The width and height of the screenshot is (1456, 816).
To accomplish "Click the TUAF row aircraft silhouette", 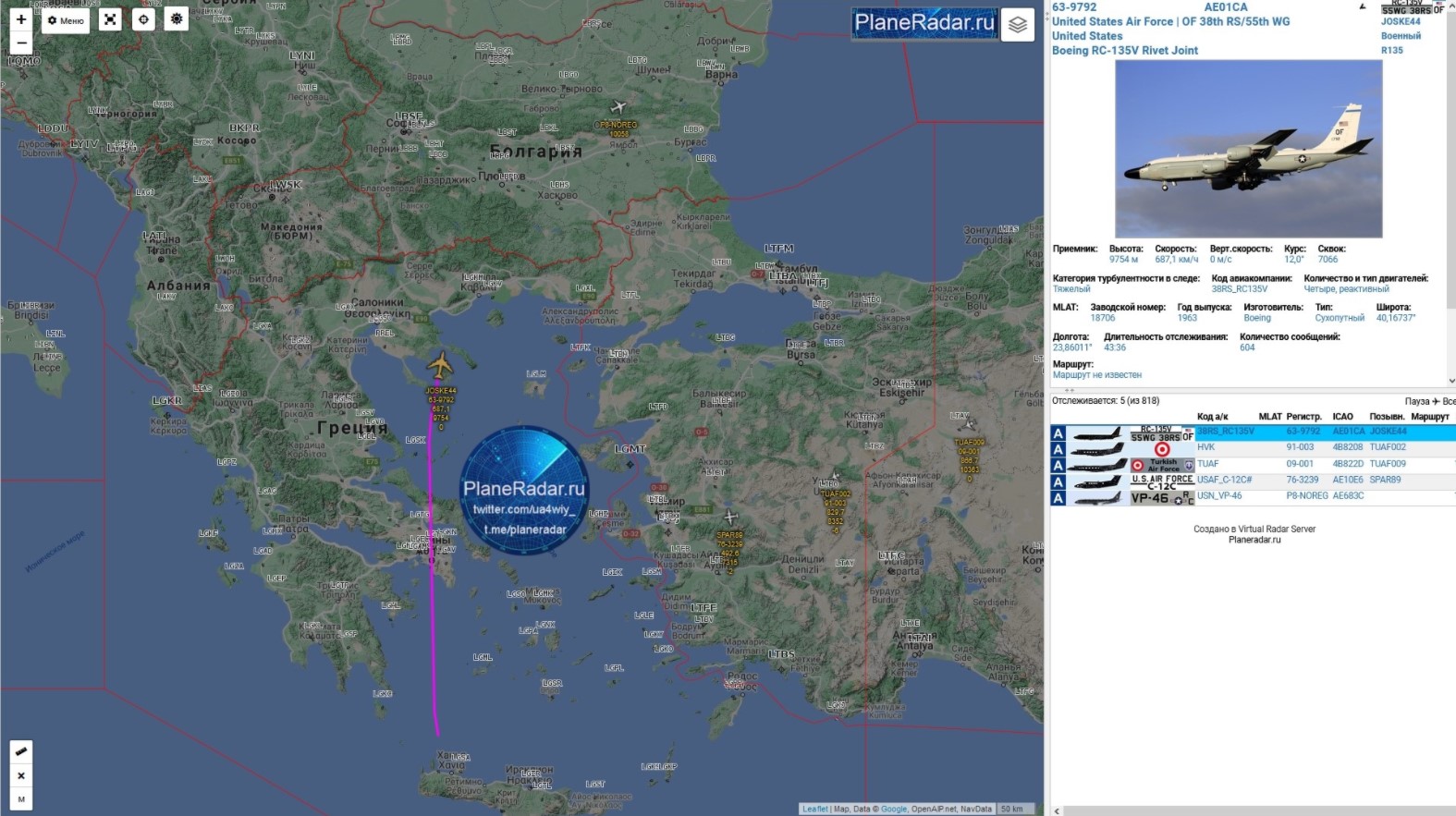I will click(x=1097, y=465).
